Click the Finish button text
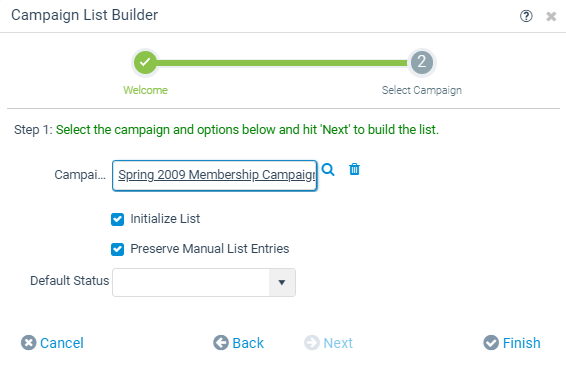This screenshot has height=365, width=566. pyautogui.click(x=522, y=343)
